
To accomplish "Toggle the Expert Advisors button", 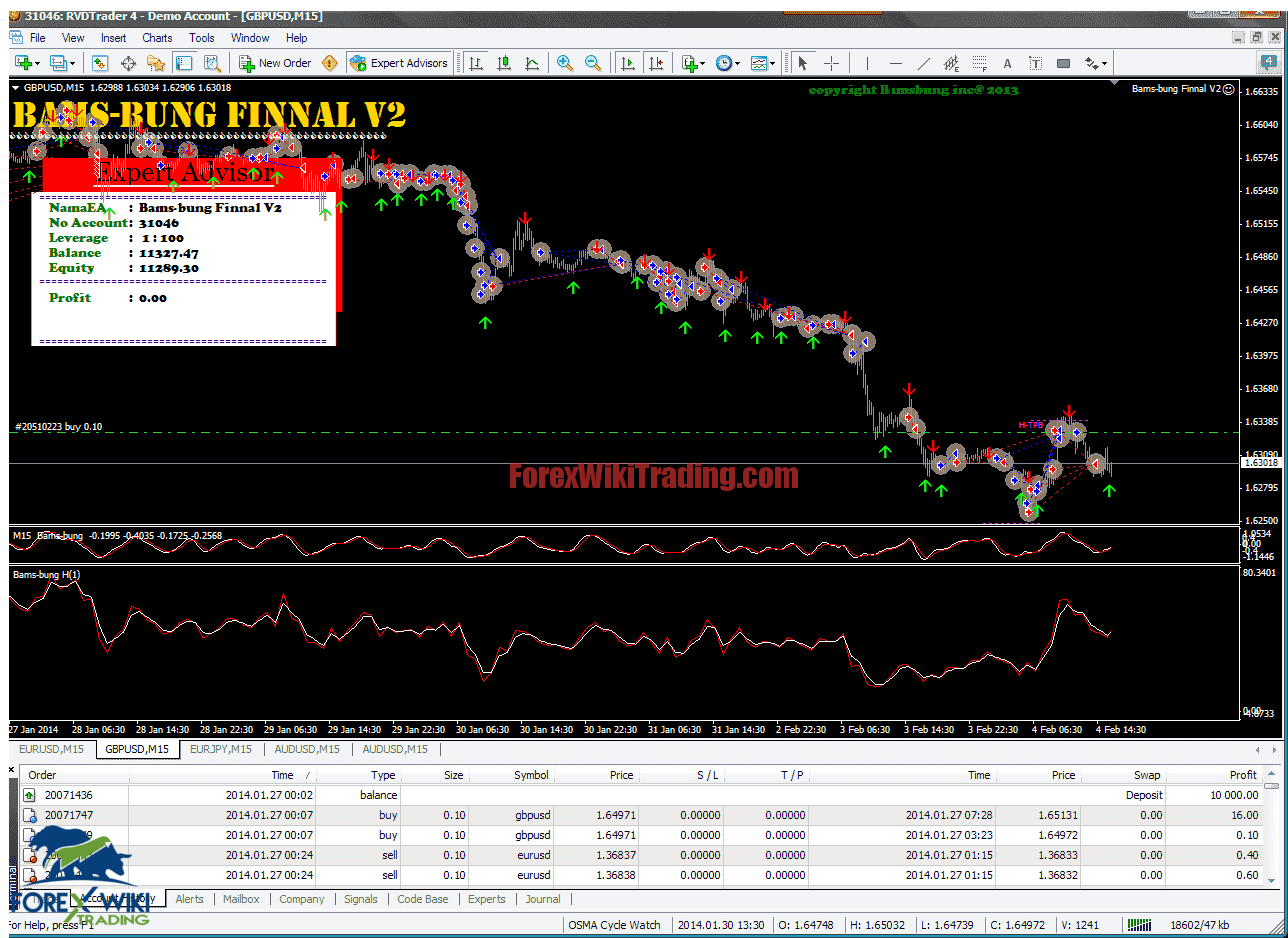I will point(399,63).
